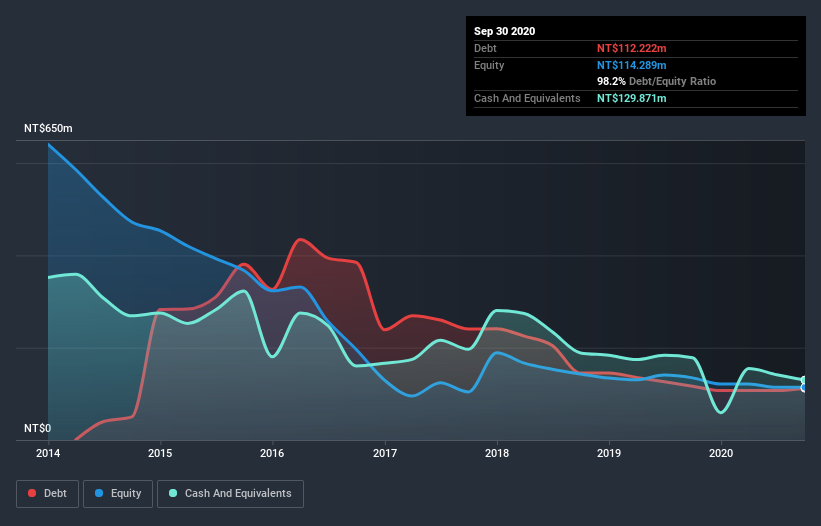Click the Debt row label in tooltip
The image size is (821, 526).
[x=485, y=48]
